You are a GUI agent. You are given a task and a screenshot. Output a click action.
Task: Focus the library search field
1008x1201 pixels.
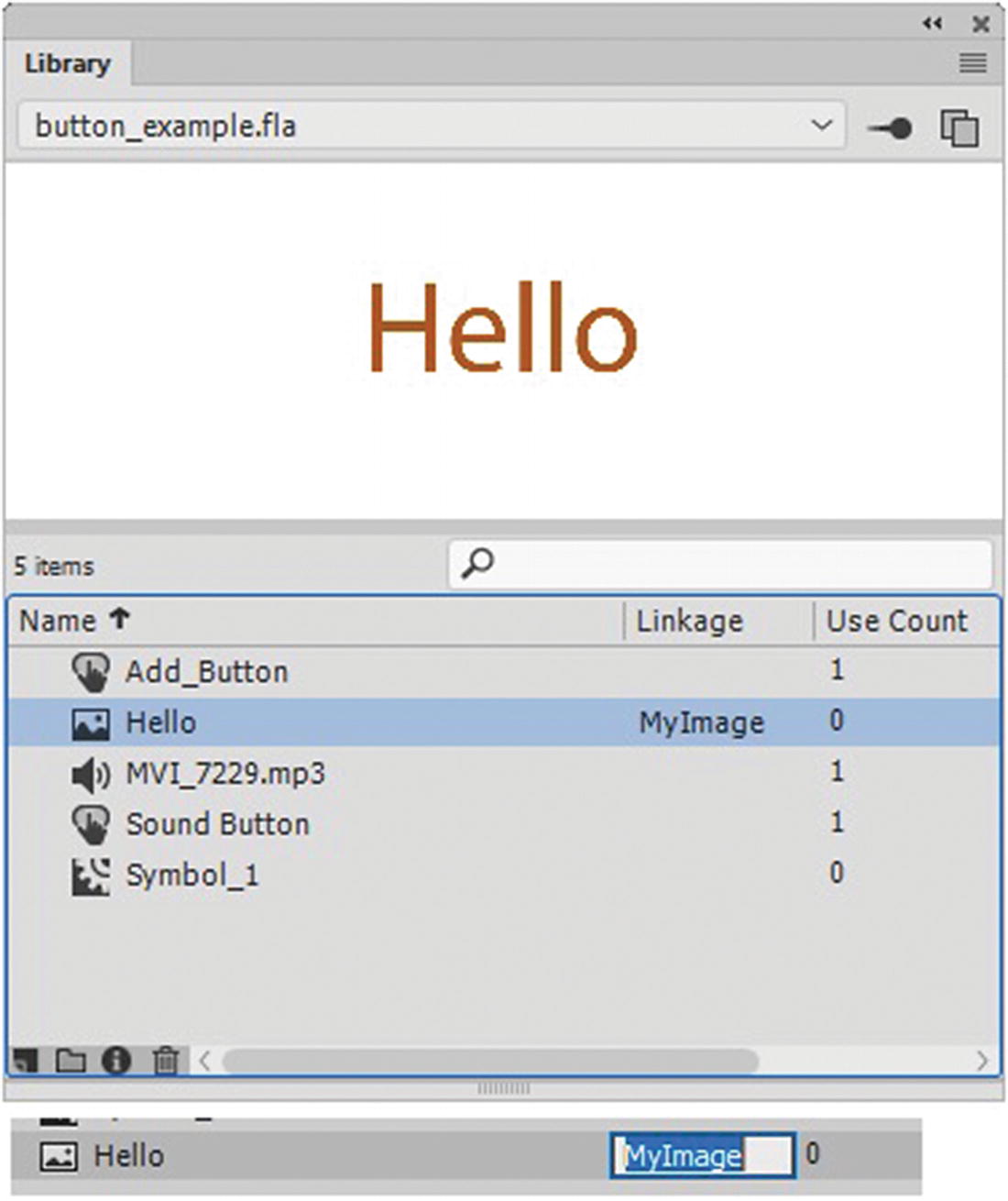pos(720,565)
